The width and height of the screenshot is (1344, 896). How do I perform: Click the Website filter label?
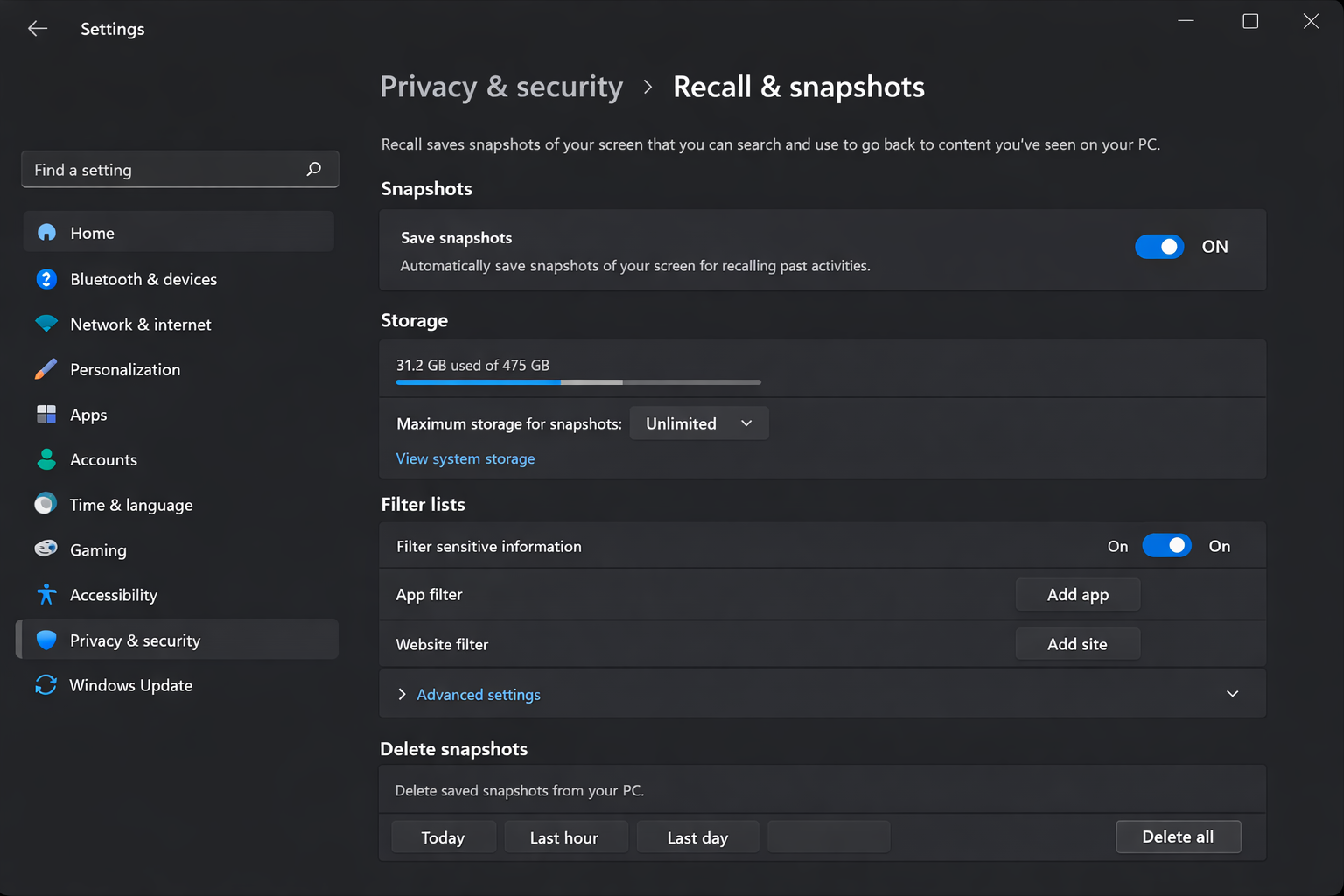coord(442,644)
